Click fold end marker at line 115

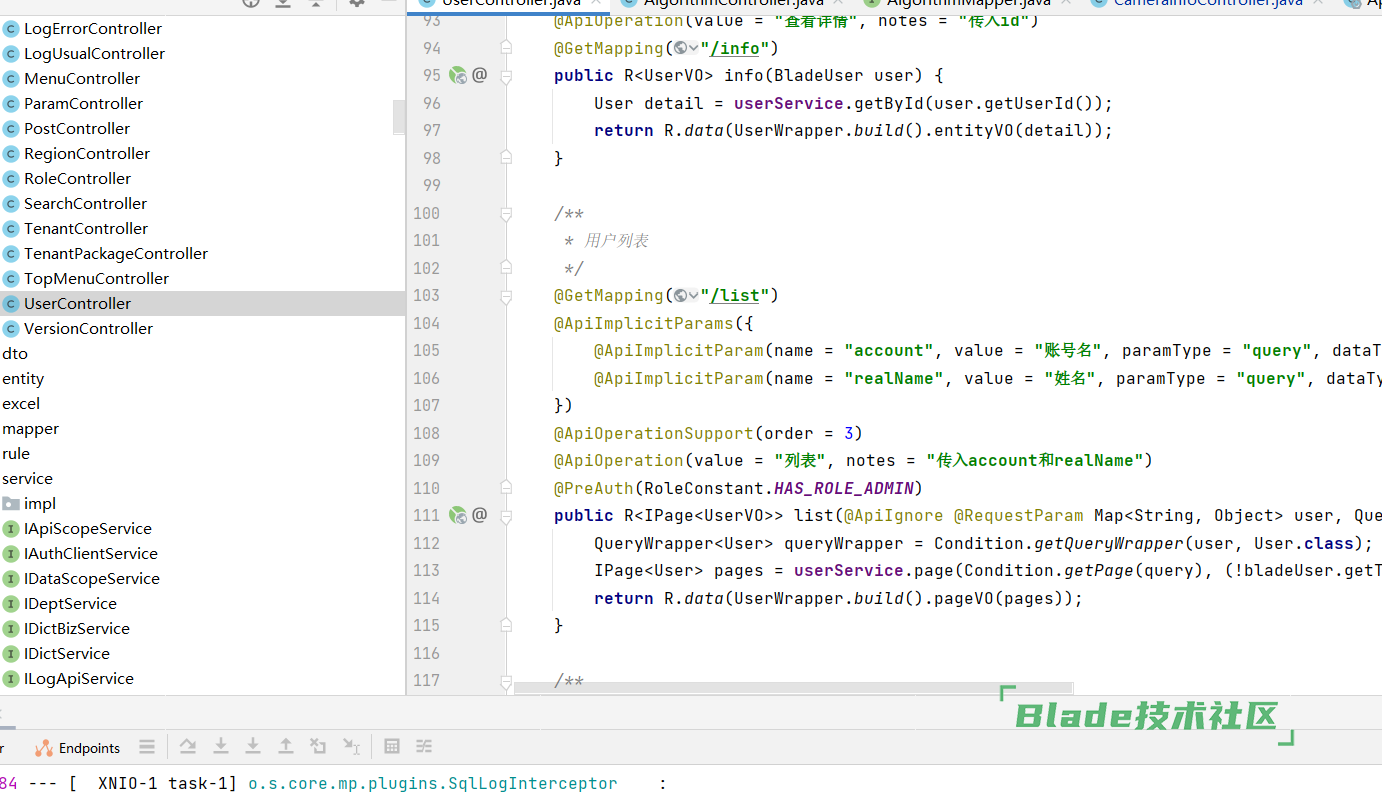[506, 623]
